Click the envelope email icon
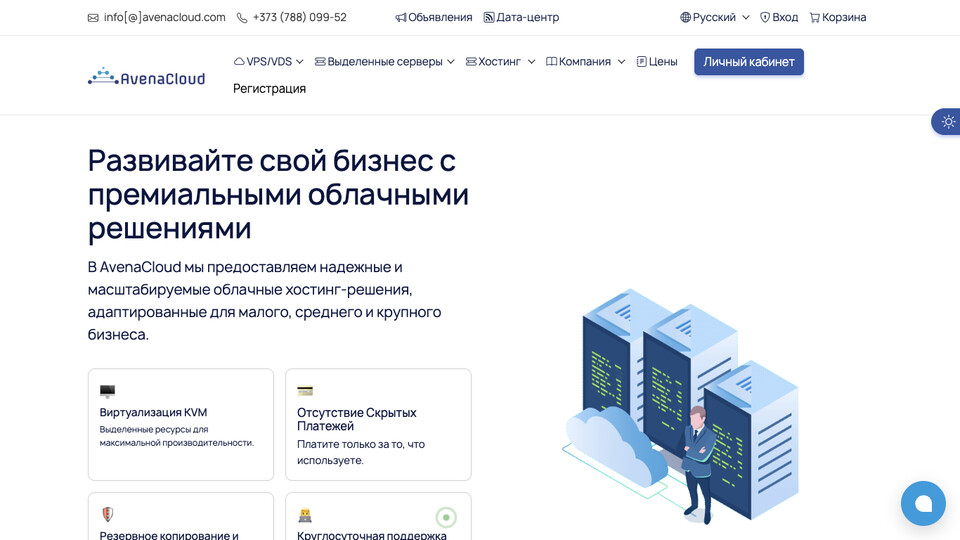The height and width of the screenshot is (540, 960). coord(93,18)
